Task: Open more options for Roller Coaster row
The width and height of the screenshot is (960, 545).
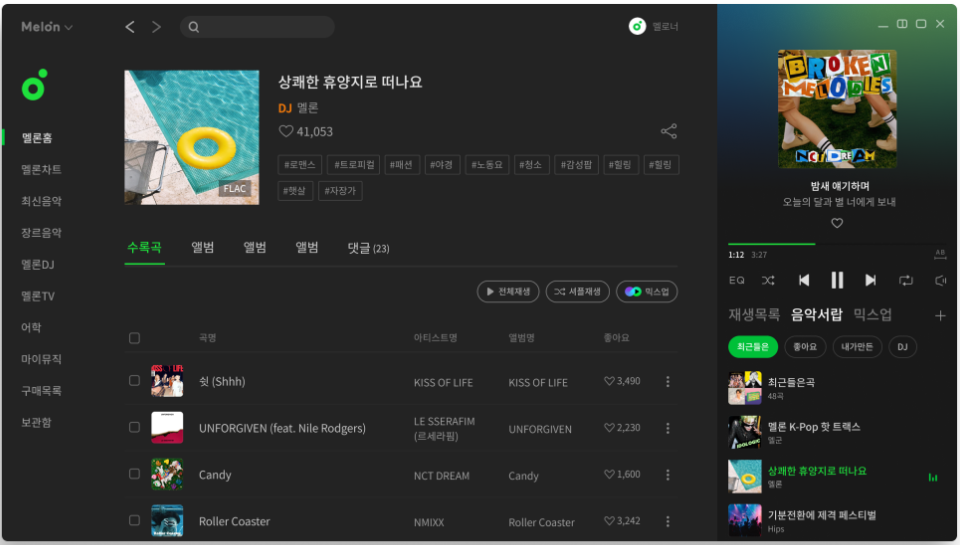Action: [667, 521]
